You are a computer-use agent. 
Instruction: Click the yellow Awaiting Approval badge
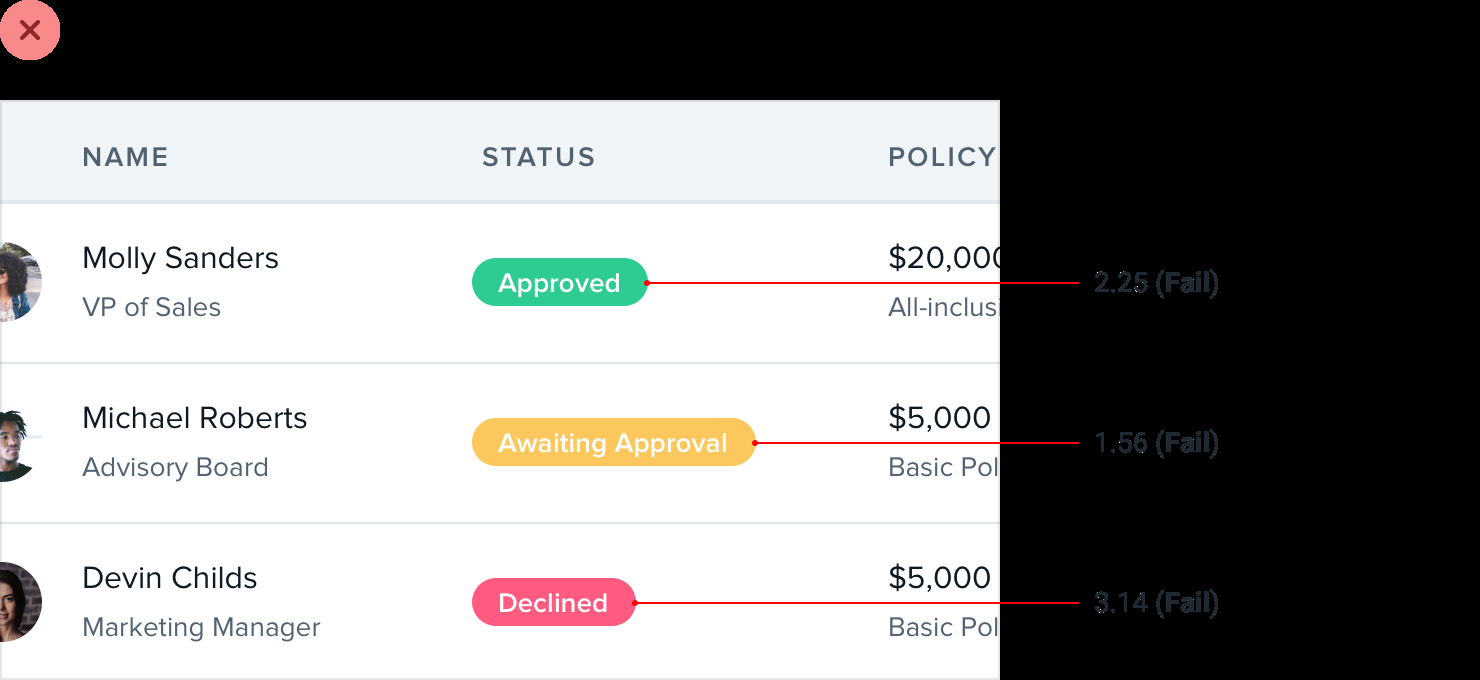(x=613, y=443)
